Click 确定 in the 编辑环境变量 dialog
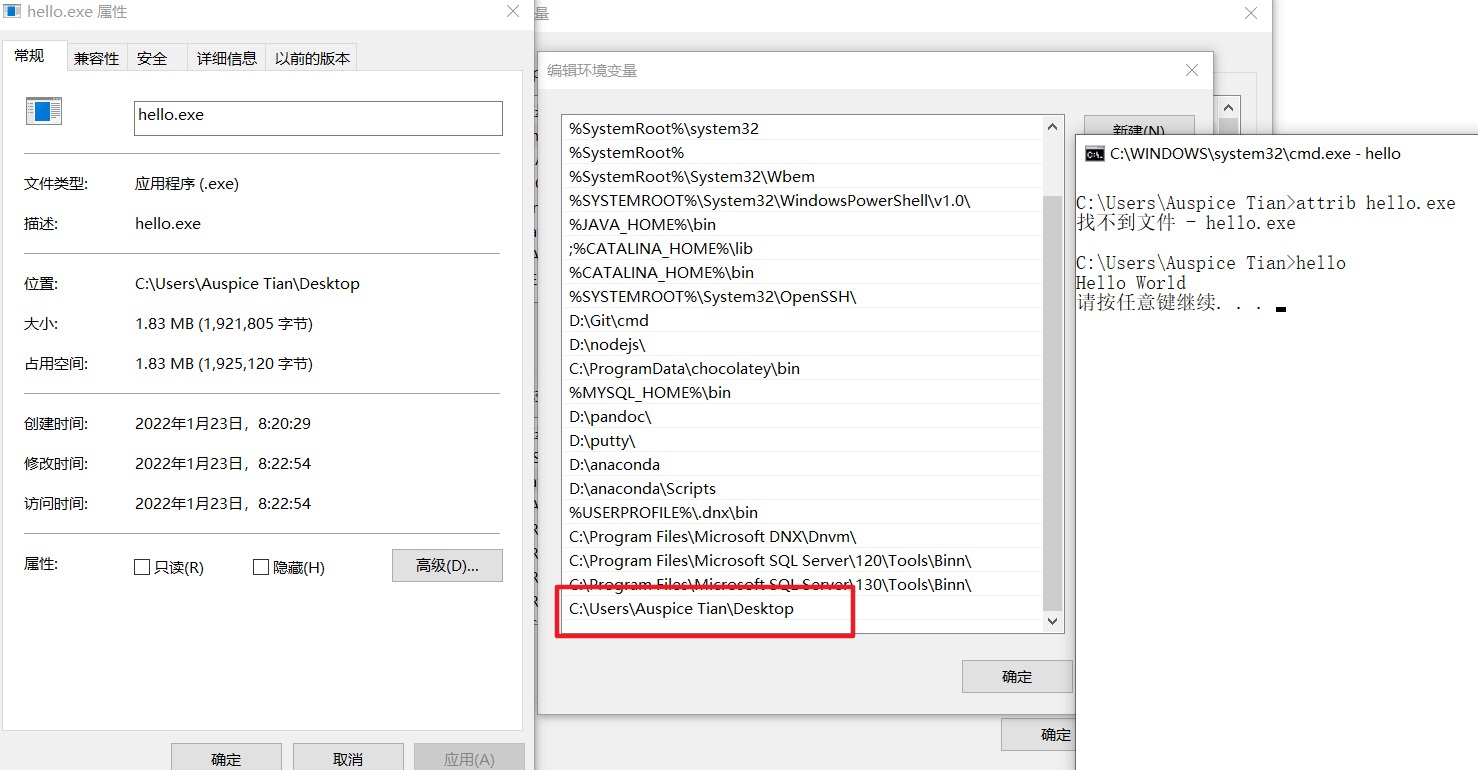 point(1017,677)
